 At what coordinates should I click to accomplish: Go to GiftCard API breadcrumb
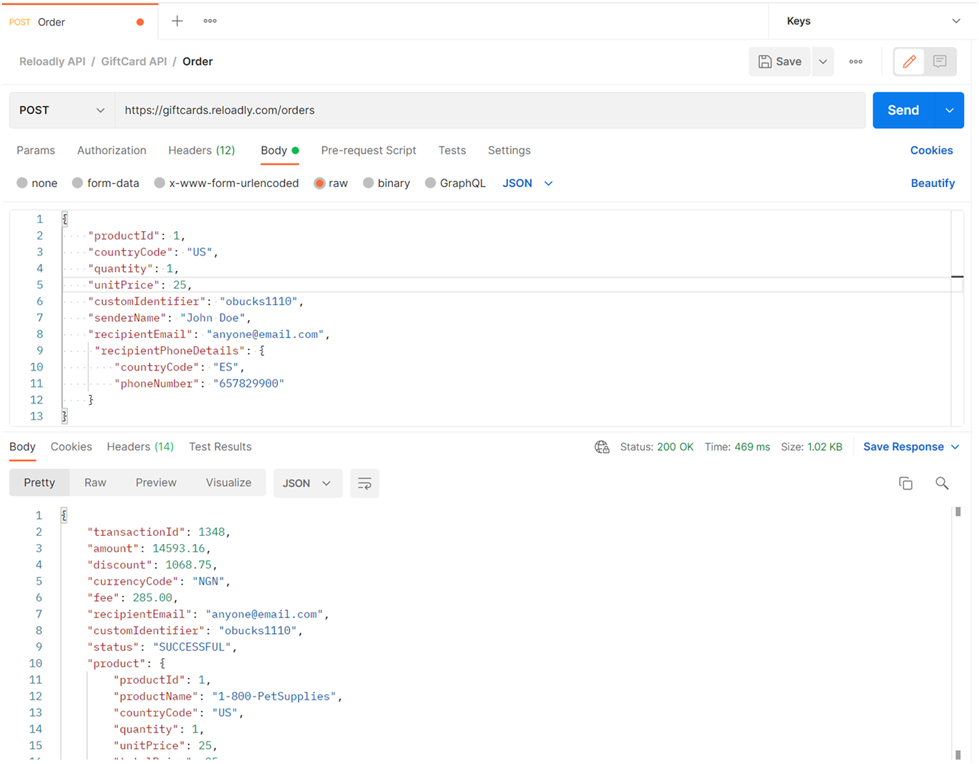click(x=134, y=62)
